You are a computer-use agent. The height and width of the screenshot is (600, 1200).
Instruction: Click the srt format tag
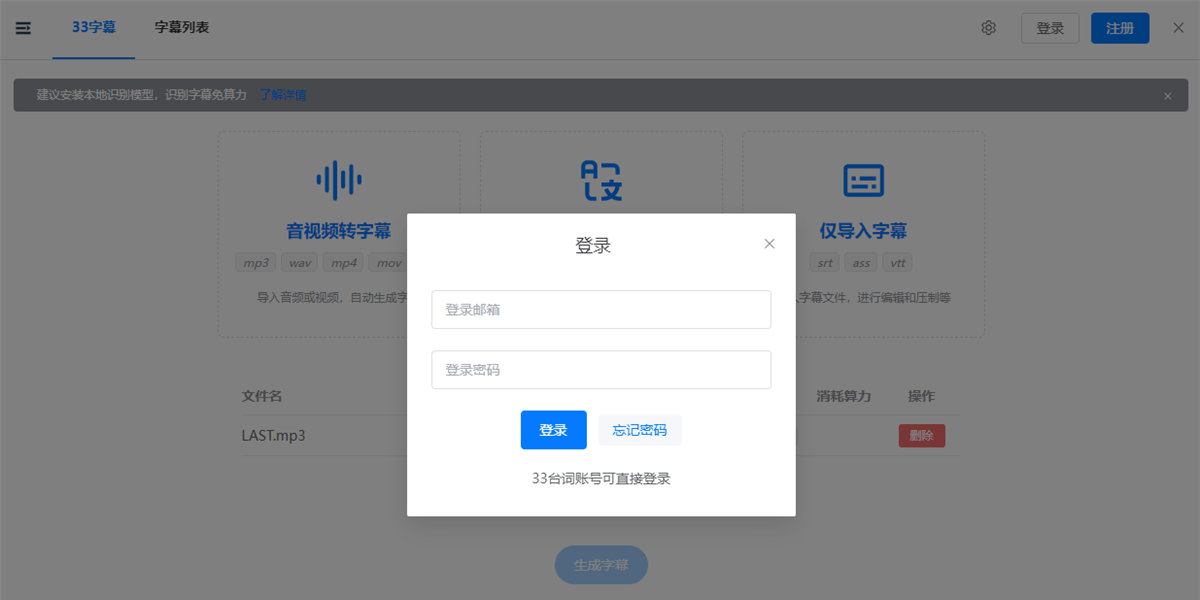pyautogui.click(x=823, y=262)
